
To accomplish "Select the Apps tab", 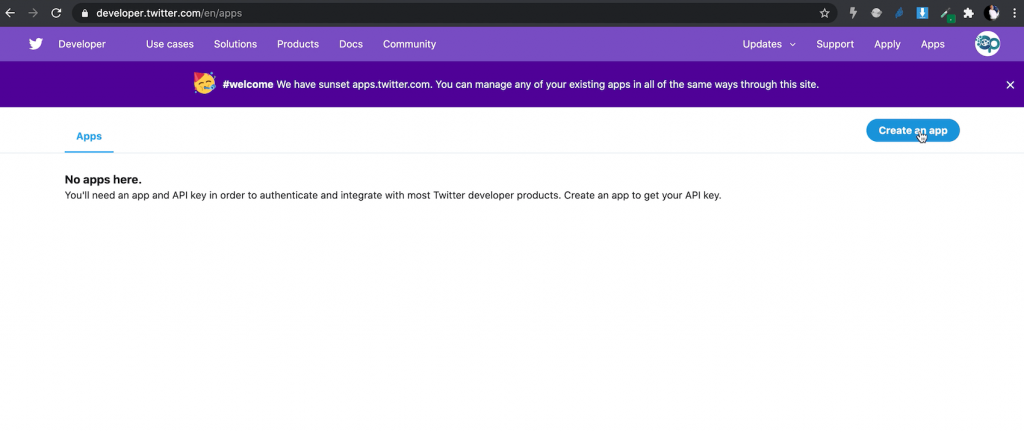I will (89, 136).
